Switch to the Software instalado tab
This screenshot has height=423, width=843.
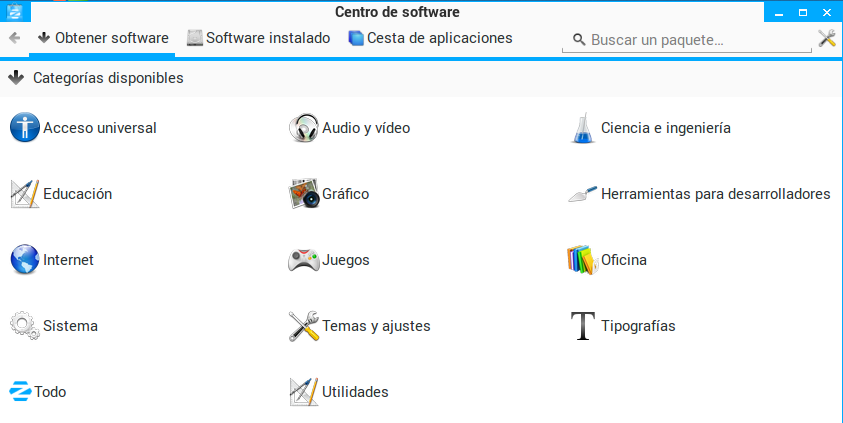258,38
